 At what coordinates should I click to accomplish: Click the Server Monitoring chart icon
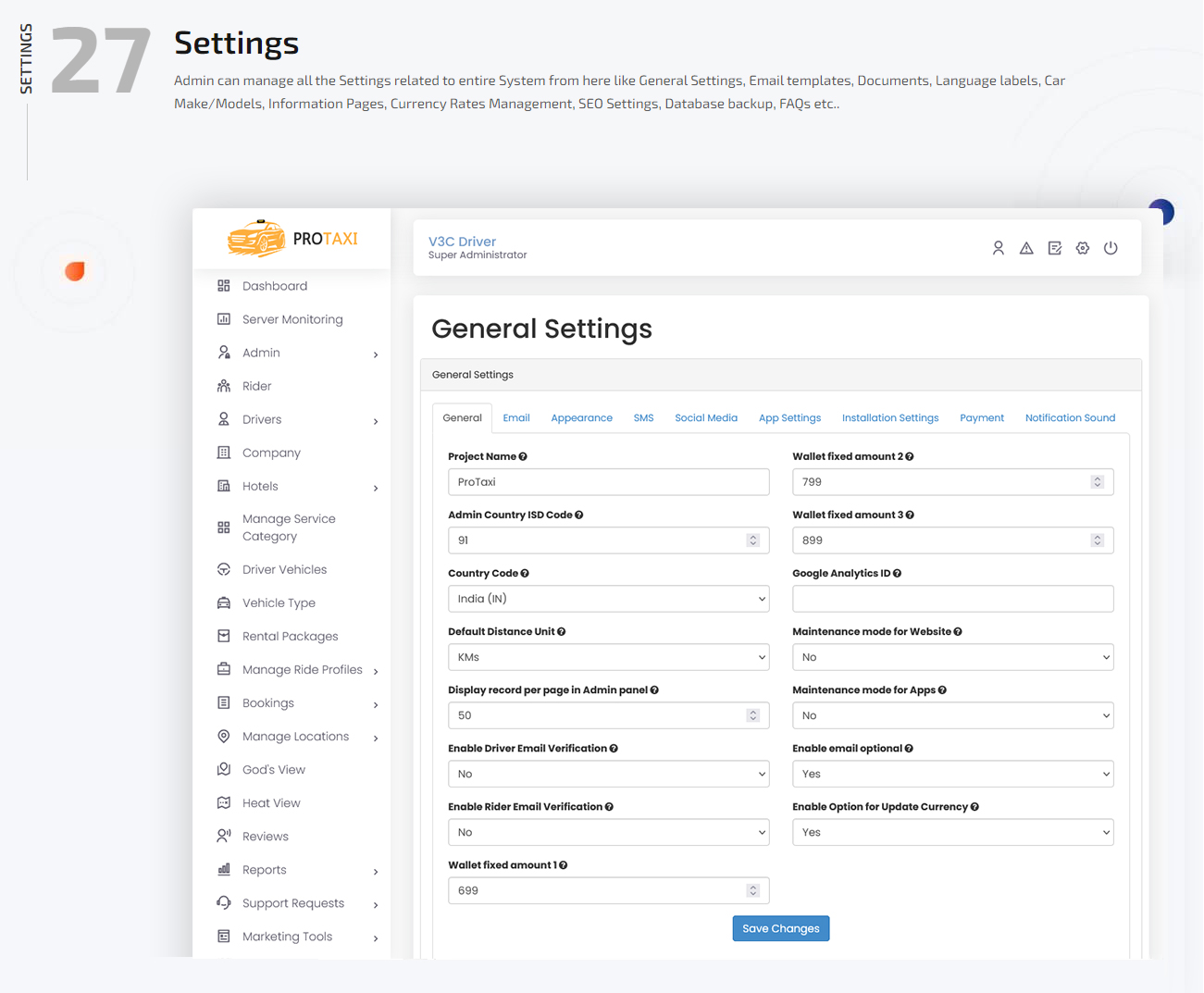pyautogui.click(x=224, y=319)
